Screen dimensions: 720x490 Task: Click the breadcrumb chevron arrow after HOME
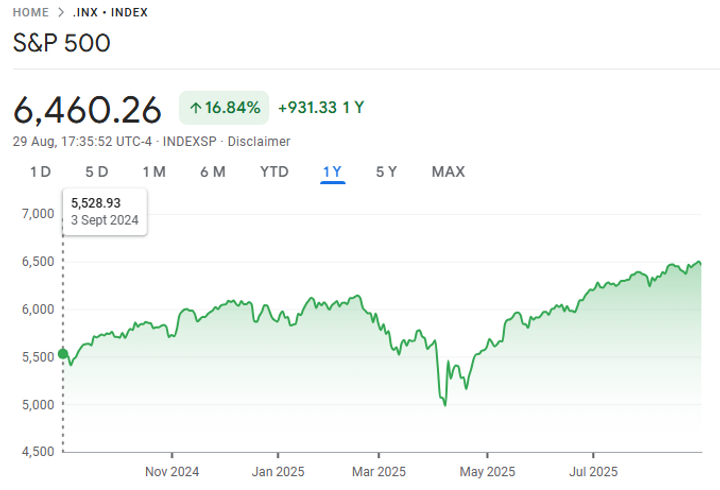61,12
